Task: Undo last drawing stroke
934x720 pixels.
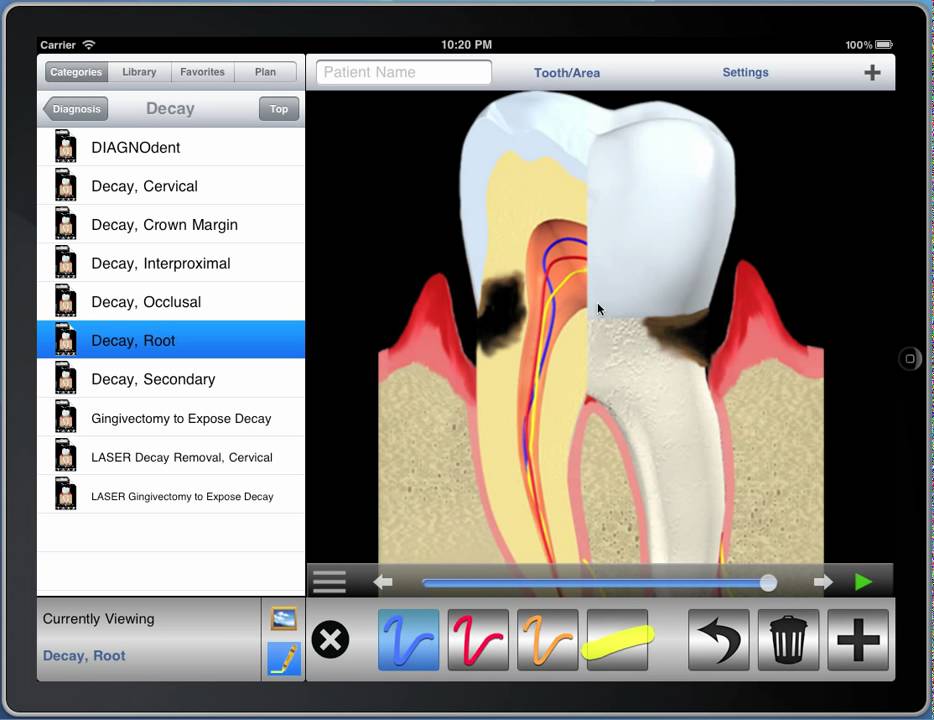Action: point(718,640)
